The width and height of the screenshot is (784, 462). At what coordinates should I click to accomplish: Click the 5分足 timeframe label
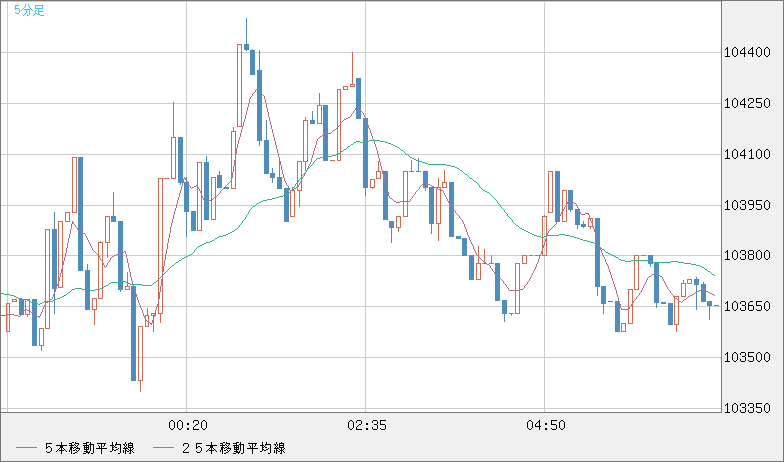(x=29, y=10)
